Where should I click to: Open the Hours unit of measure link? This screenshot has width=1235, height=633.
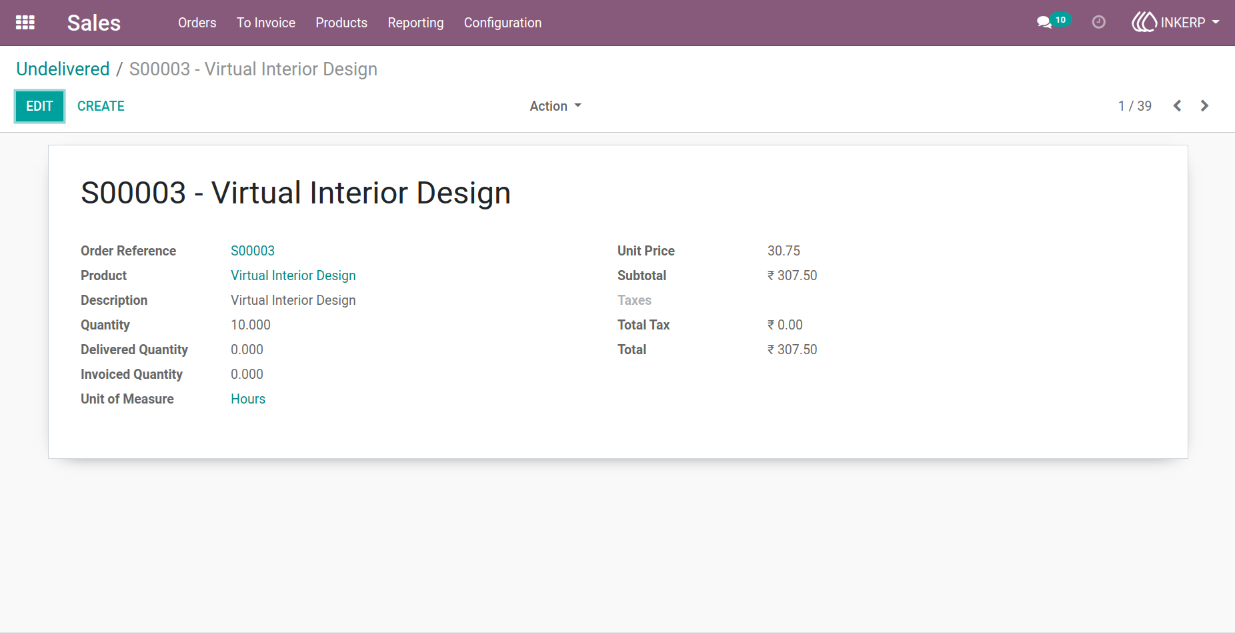coord(248,399)
